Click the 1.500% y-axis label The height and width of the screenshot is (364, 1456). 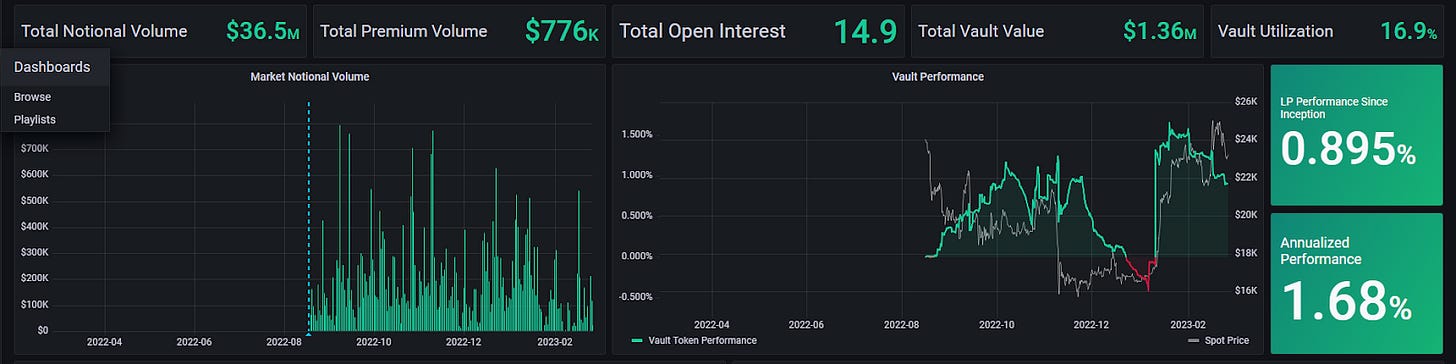pos(637,134)
